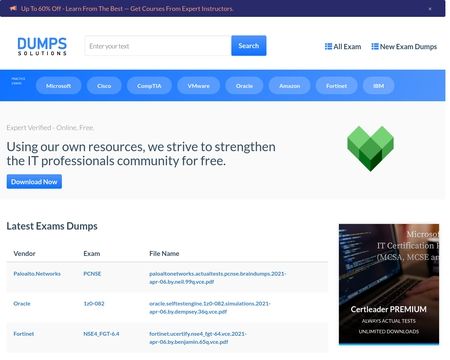Open the 60% Off courses promo link
The height and width of the screenshot is (360, 450).
point(127,9)
